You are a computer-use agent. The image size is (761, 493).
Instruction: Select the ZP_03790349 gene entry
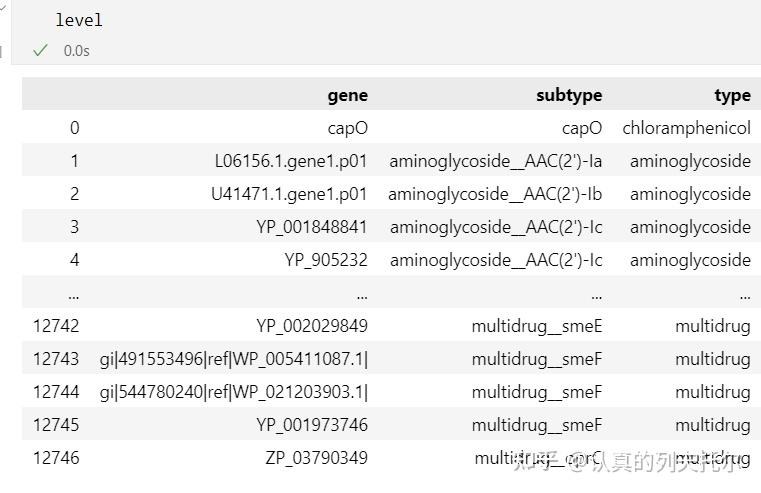point(314,458)
